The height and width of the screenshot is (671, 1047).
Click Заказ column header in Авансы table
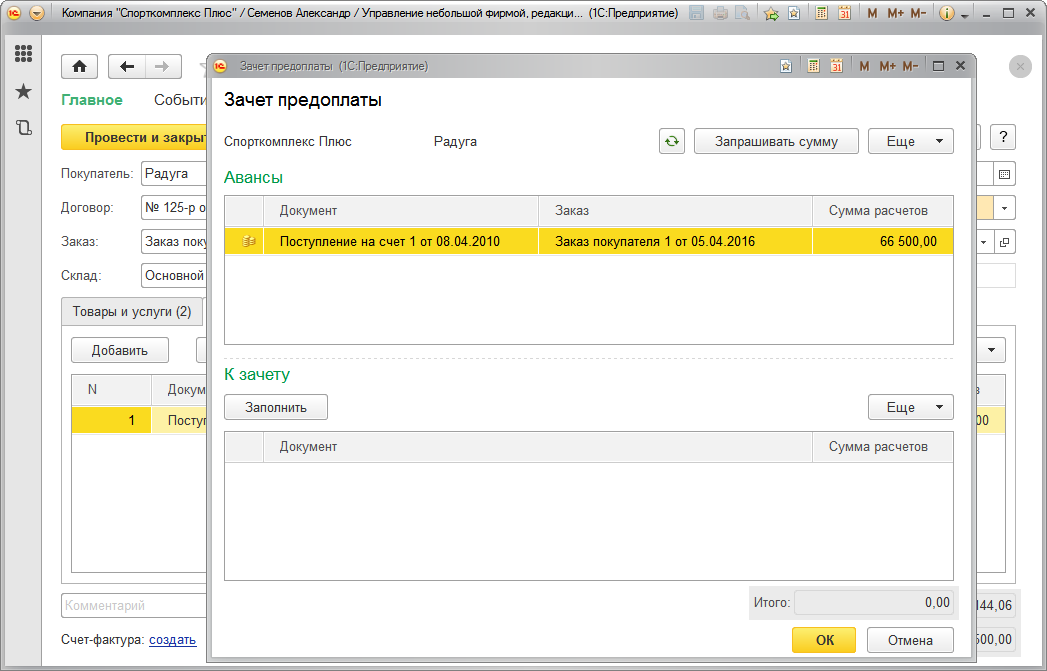676,210
